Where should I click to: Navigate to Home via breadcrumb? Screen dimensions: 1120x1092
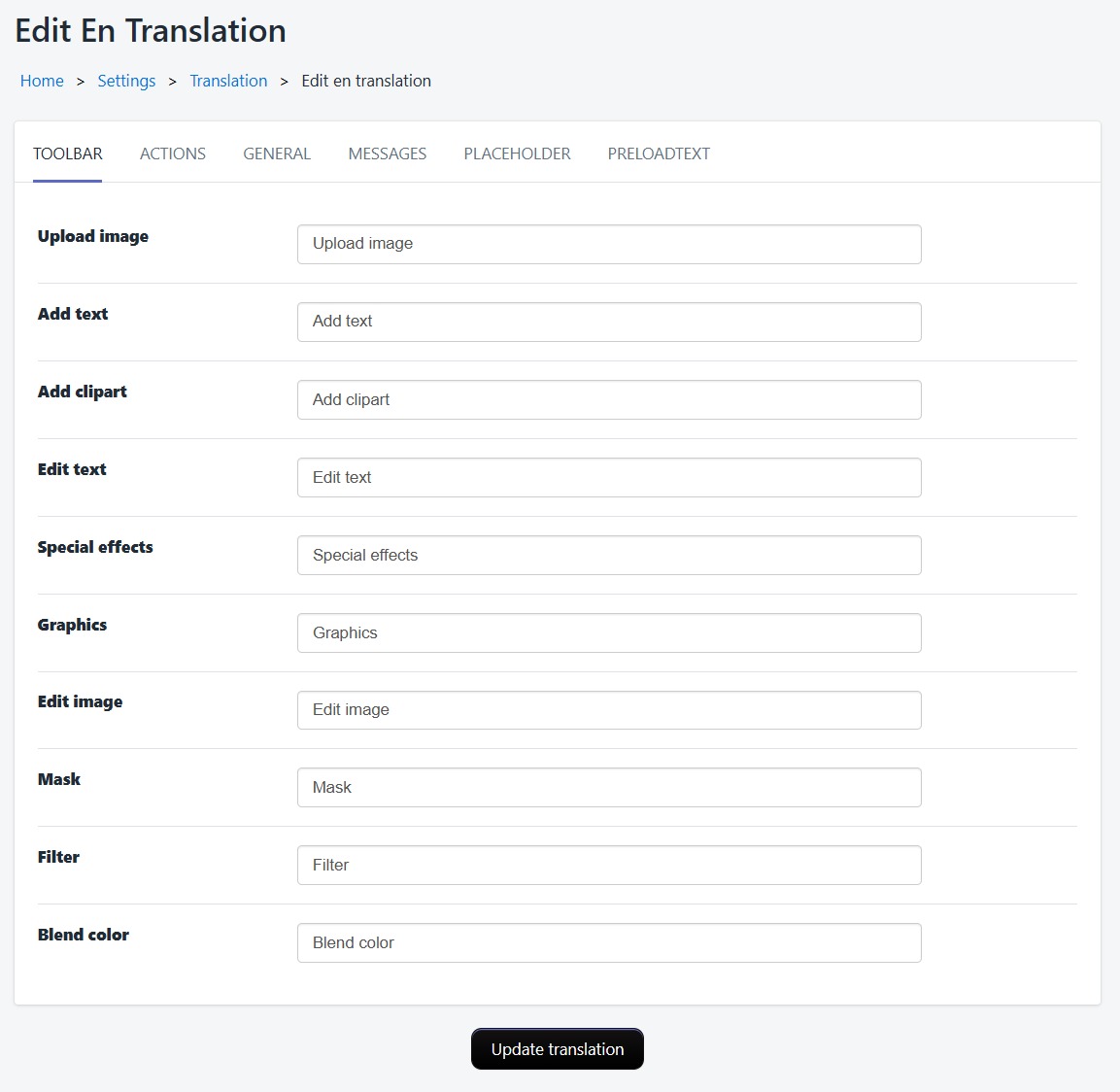[42, 81]
